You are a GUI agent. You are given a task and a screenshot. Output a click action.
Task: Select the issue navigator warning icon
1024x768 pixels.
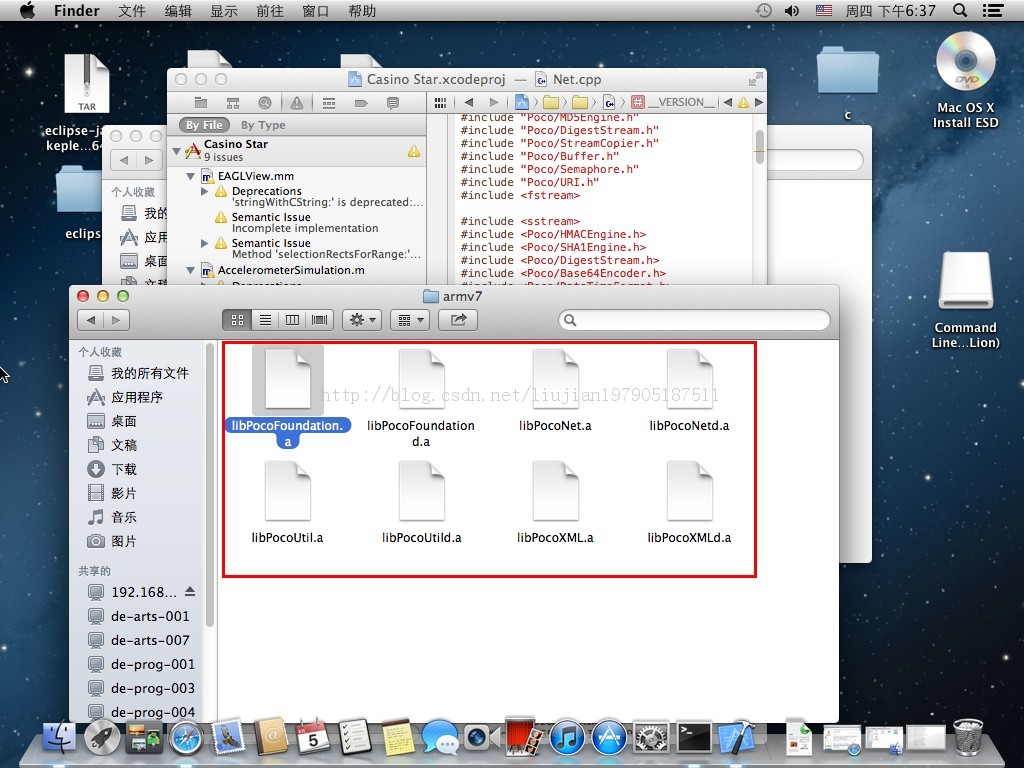pos(296,103)
